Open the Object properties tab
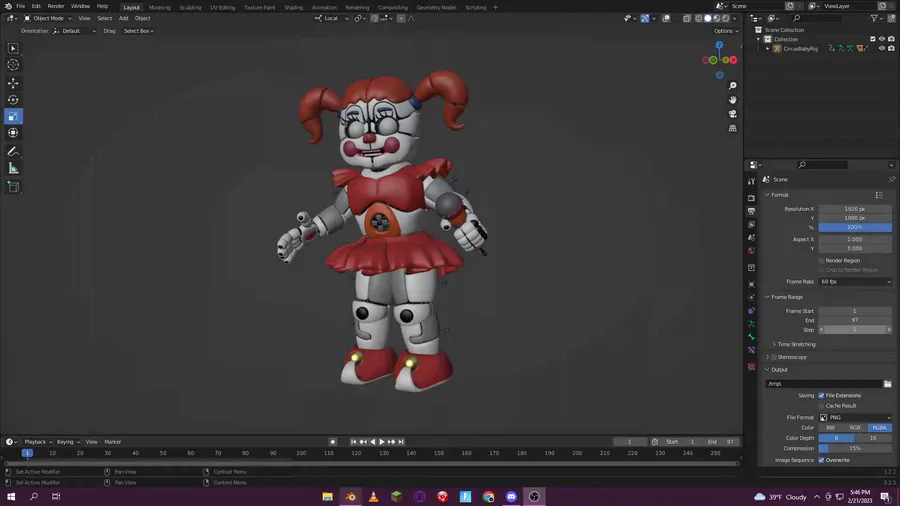Screen dimensions: 900x506 point(751,285)
